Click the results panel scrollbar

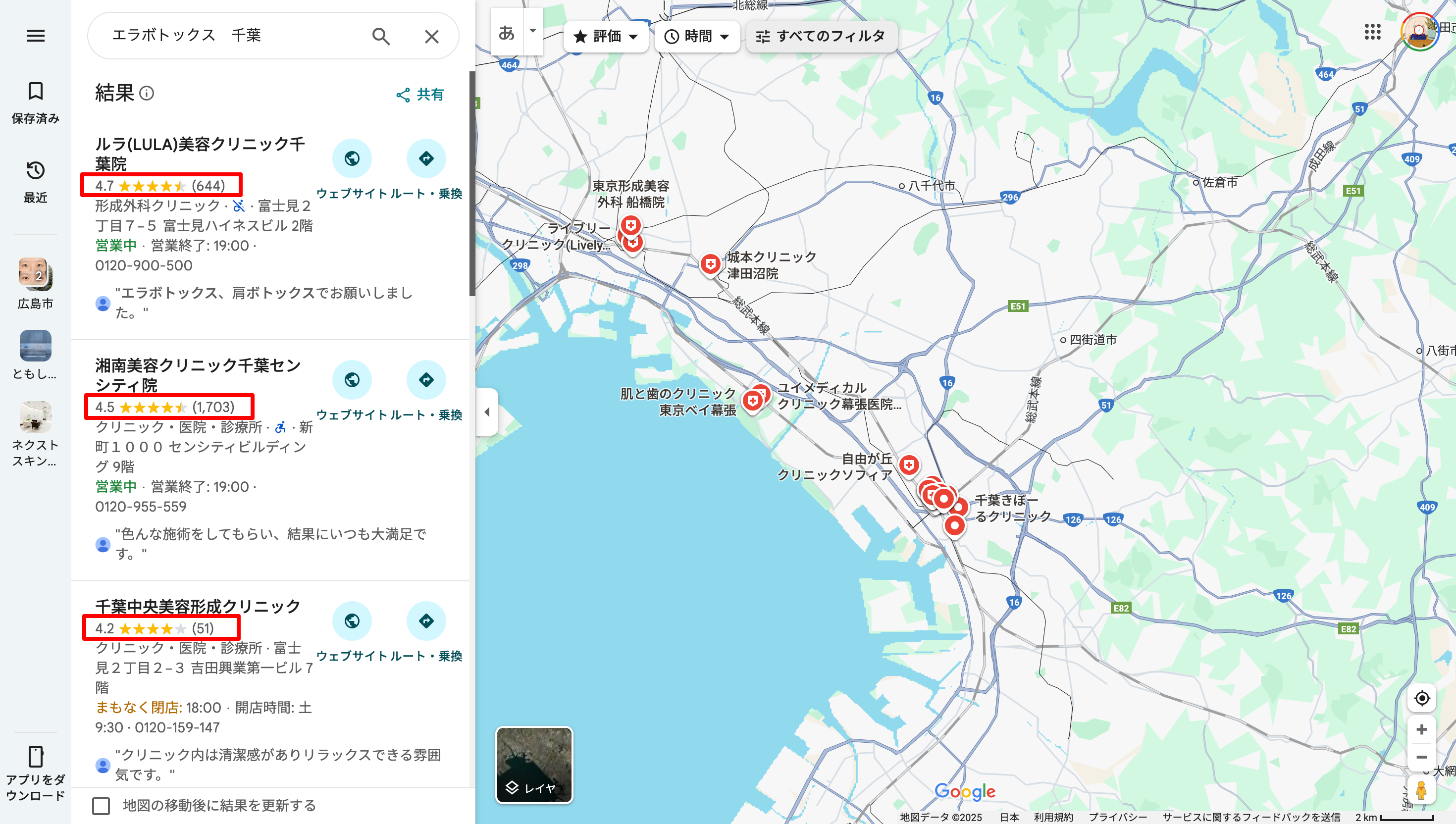[x=472, y=184]
